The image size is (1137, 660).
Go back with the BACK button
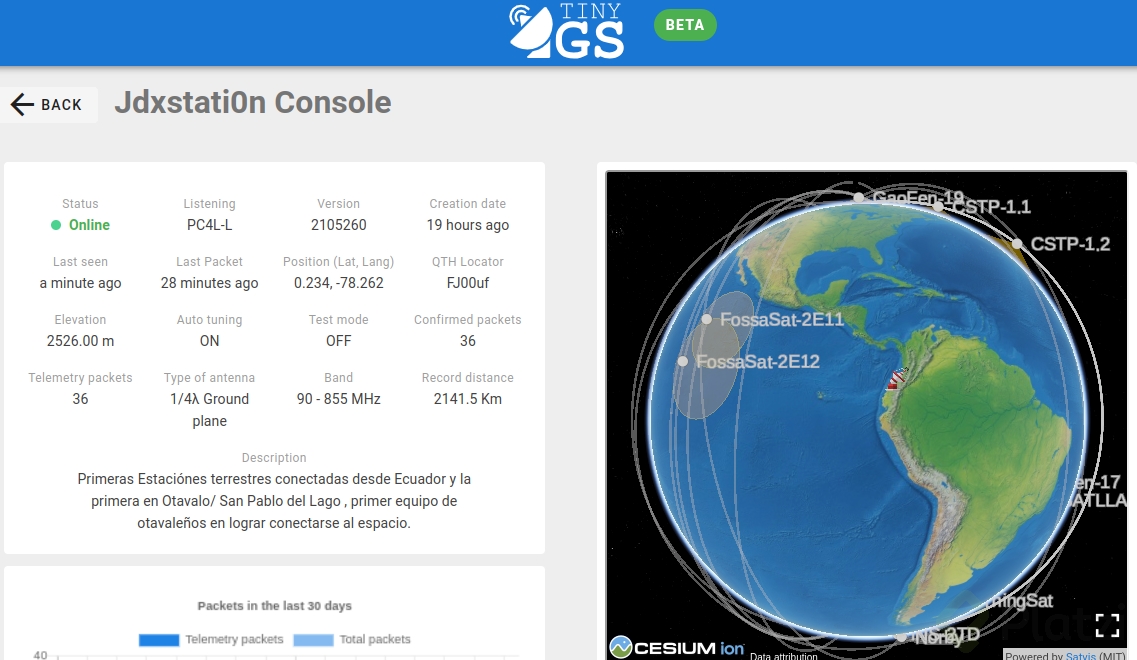pyautogui.click(x=49, y=105)
